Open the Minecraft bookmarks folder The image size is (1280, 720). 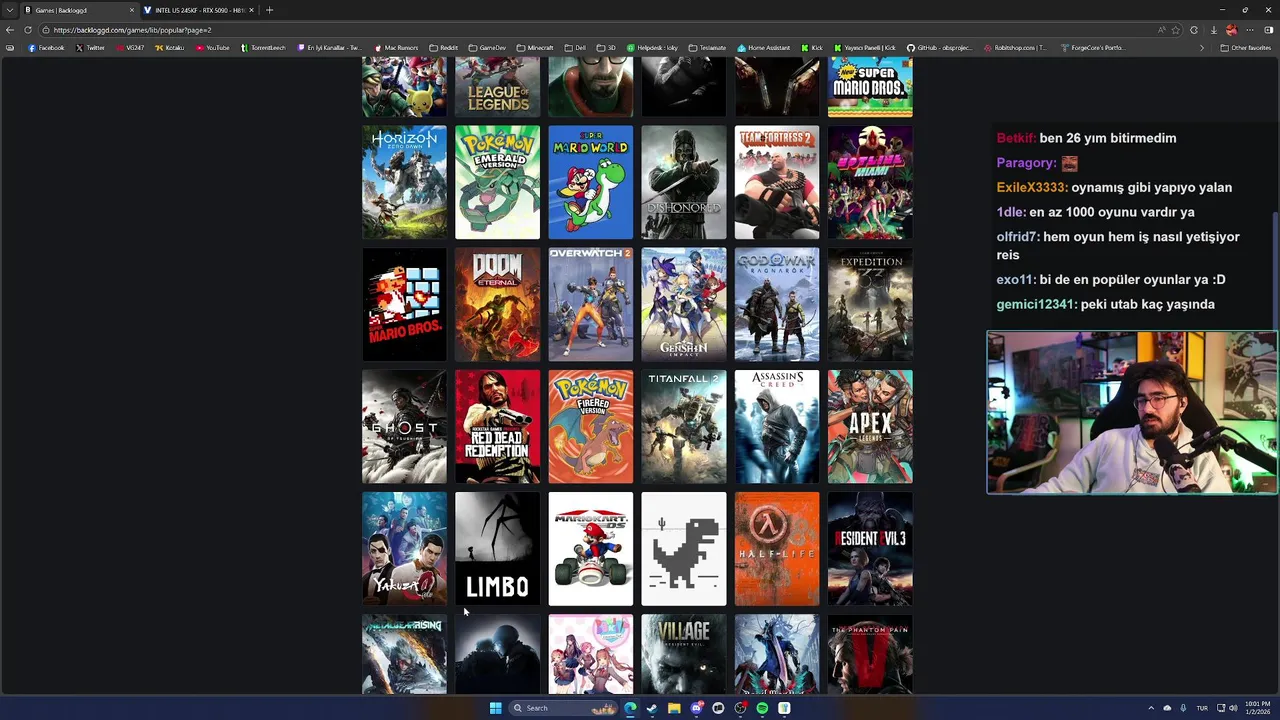pyautogui.click(x=535, y=48)
